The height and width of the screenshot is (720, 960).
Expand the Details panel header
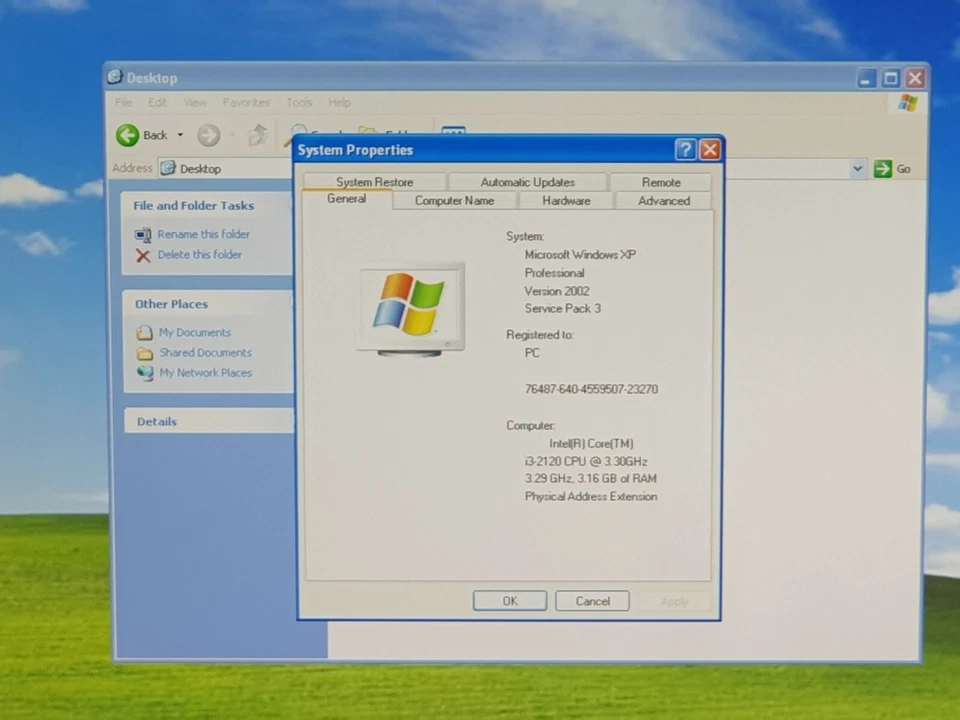(x=209, y=421)
